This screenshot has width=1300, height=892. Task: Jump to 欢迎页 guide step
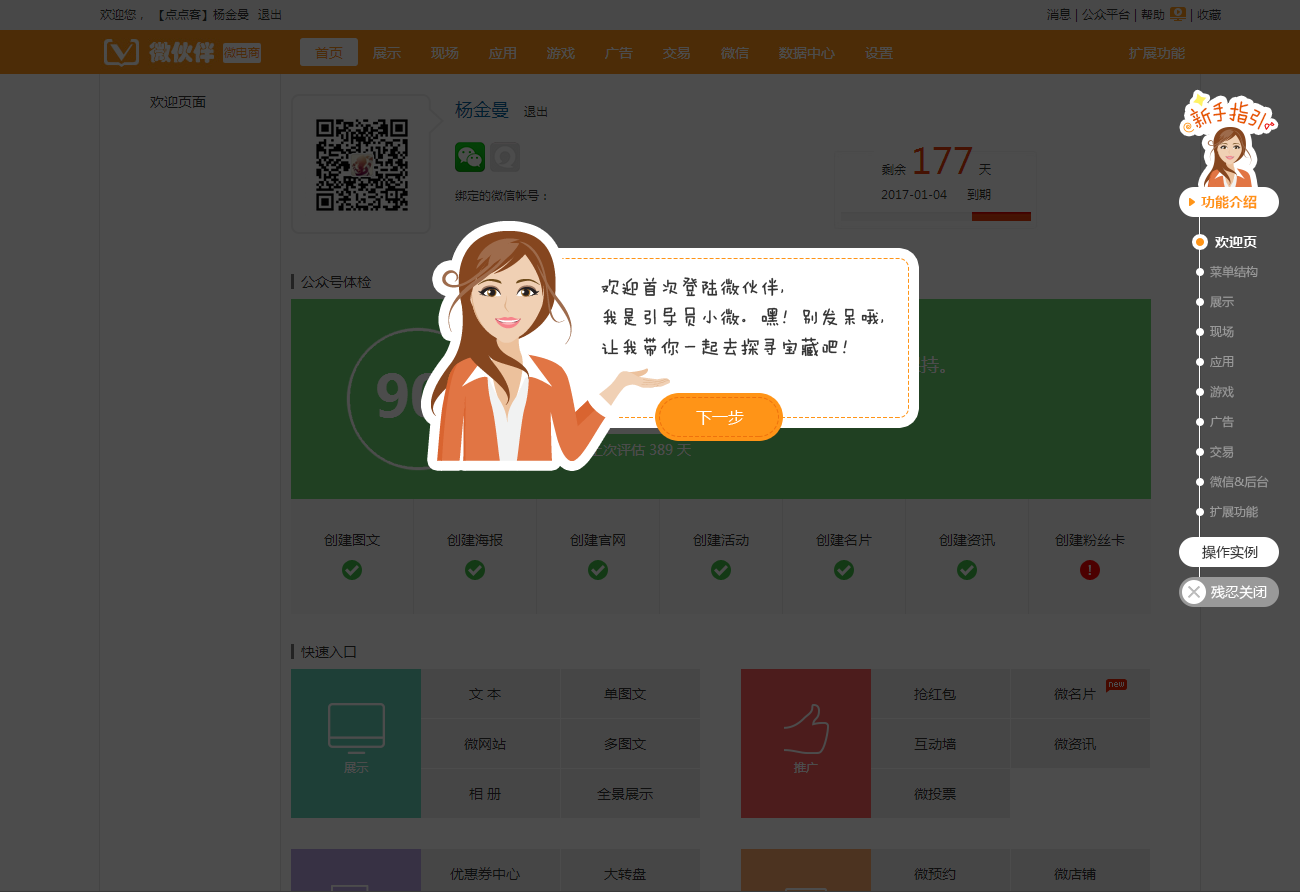[1235, 242]
